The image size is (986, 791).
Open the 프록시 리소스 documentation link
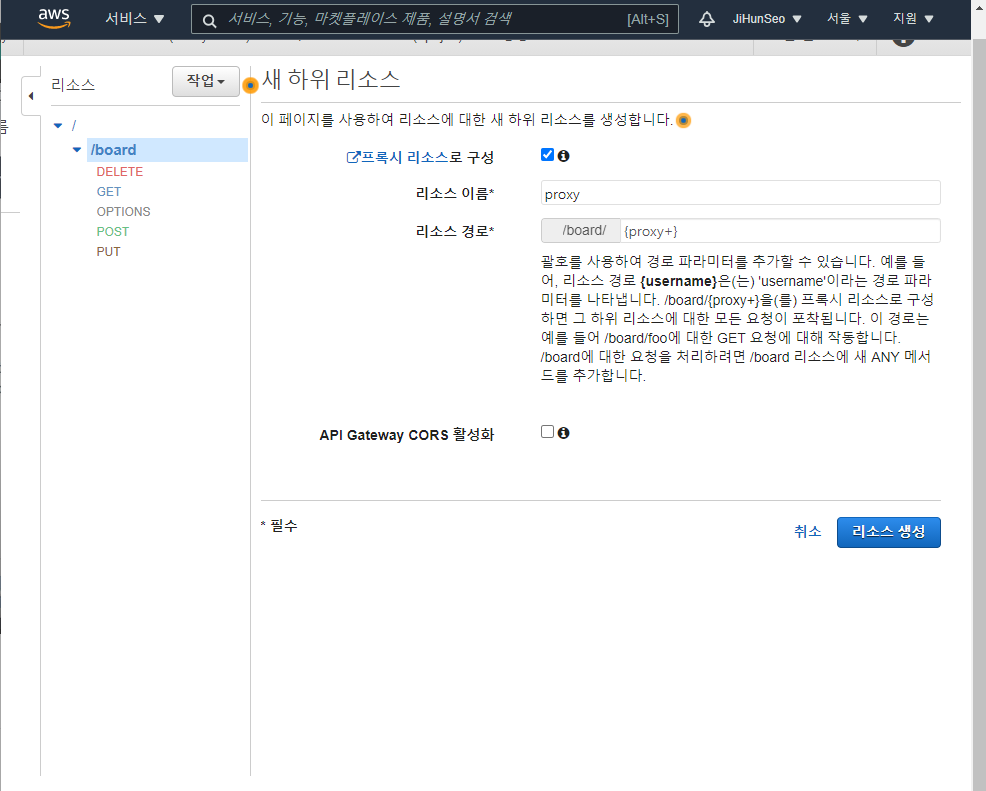point(397,157)
